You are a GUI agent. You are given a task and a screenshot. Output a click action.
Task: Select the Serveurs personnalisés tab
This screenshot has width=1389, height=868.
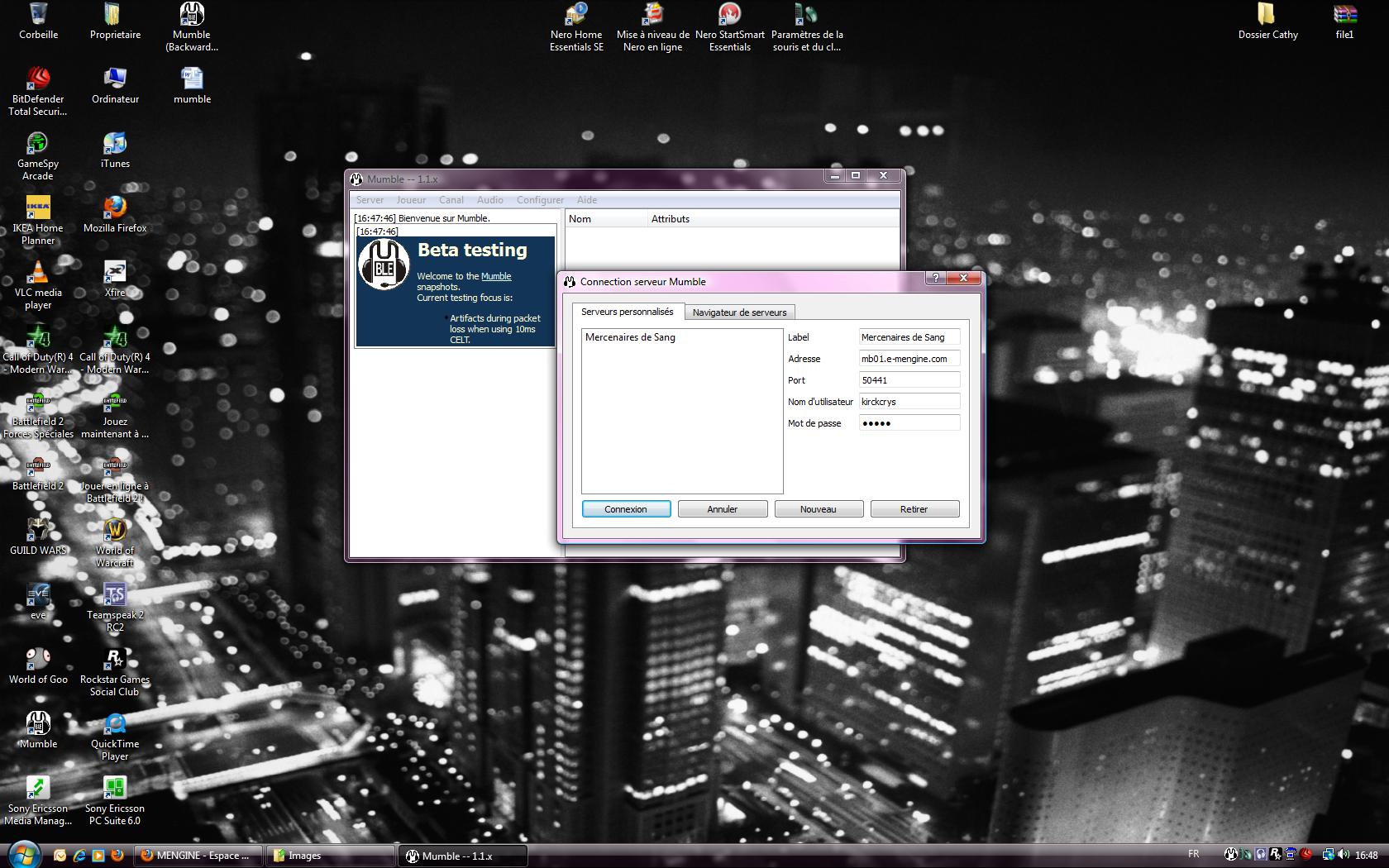628,312
